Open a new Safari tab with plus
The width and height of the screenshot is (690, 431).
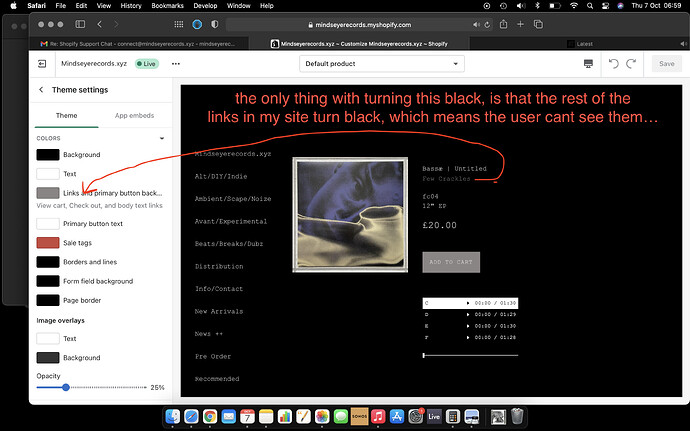point(520,24)
